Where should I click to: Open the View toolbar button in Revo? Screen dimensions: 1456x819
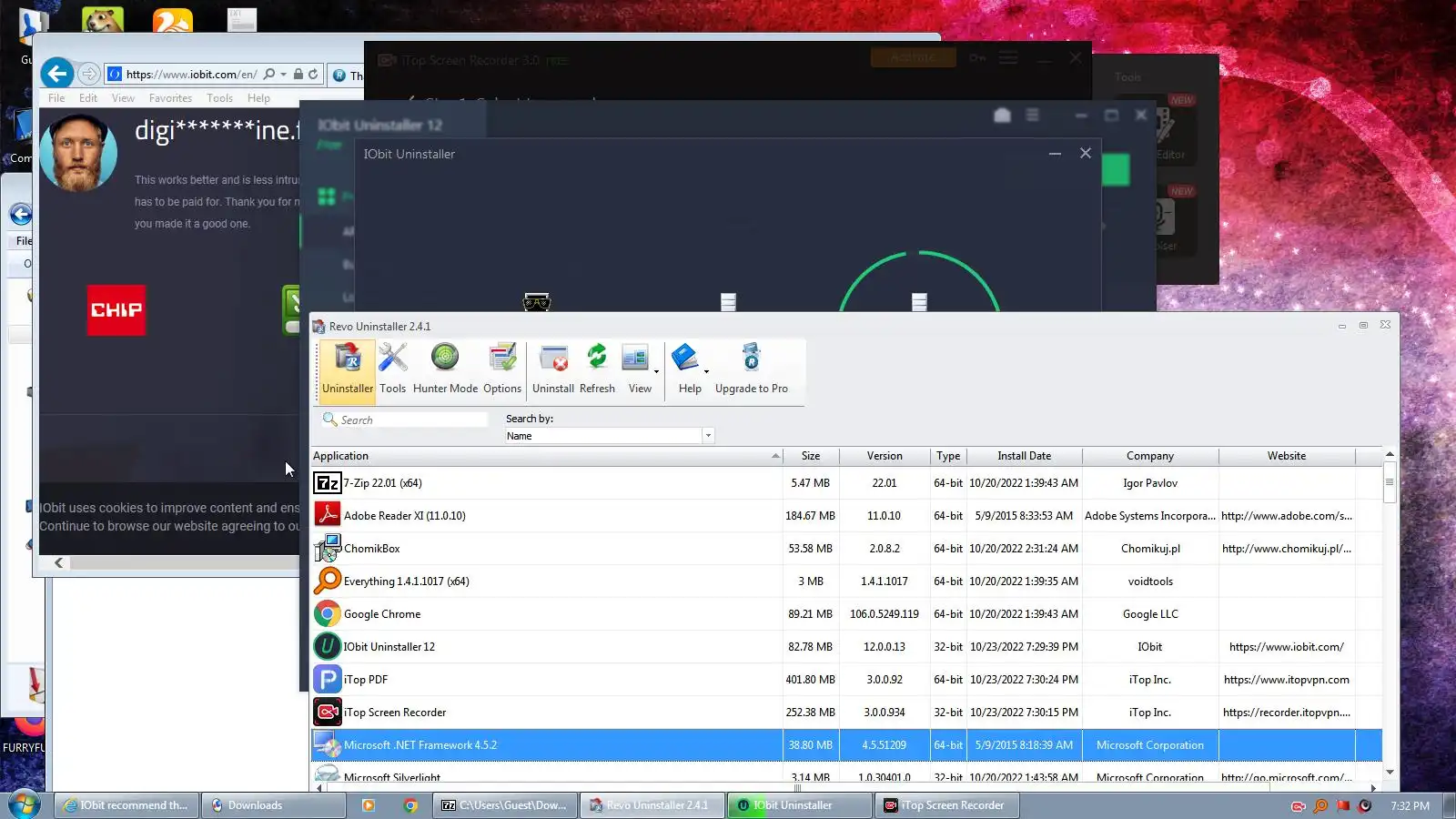638,369
